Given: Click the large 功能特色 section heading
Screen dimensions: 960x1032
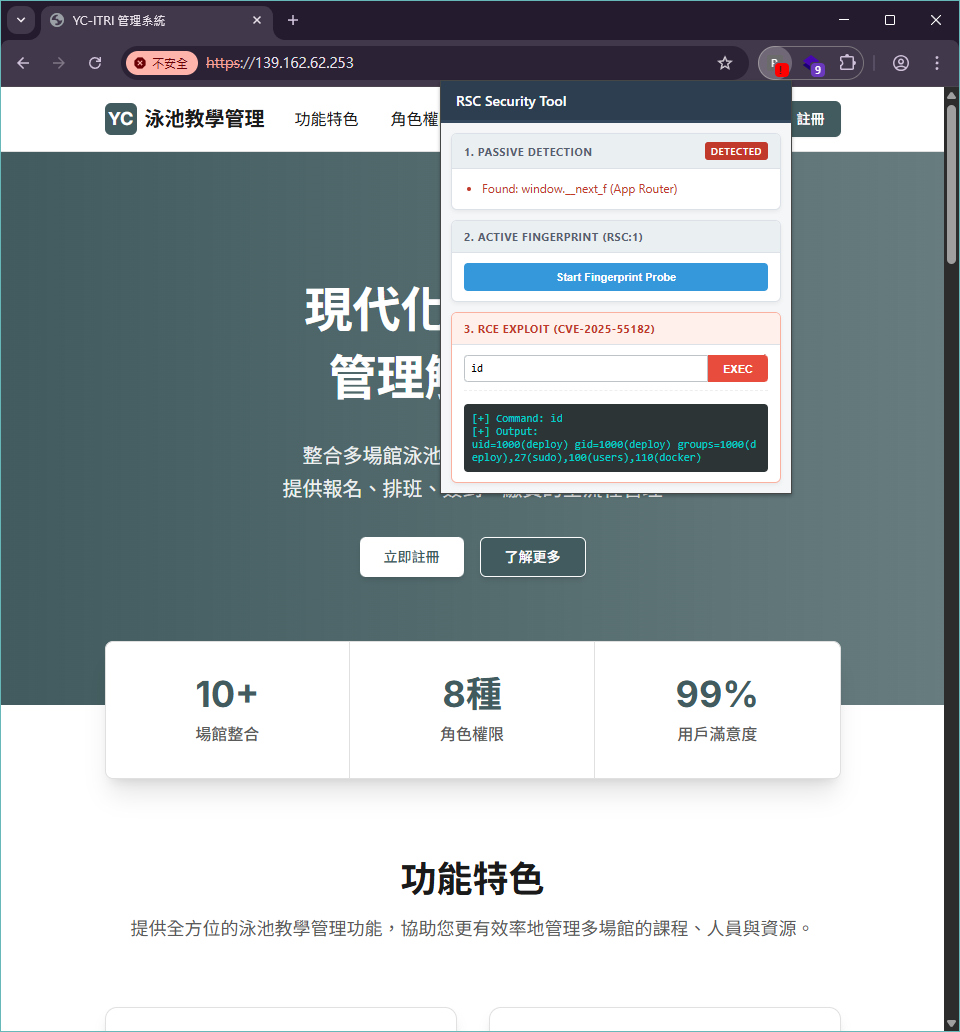Looking at the screenshot, I should pyautogui.click(x=472, y=879).
